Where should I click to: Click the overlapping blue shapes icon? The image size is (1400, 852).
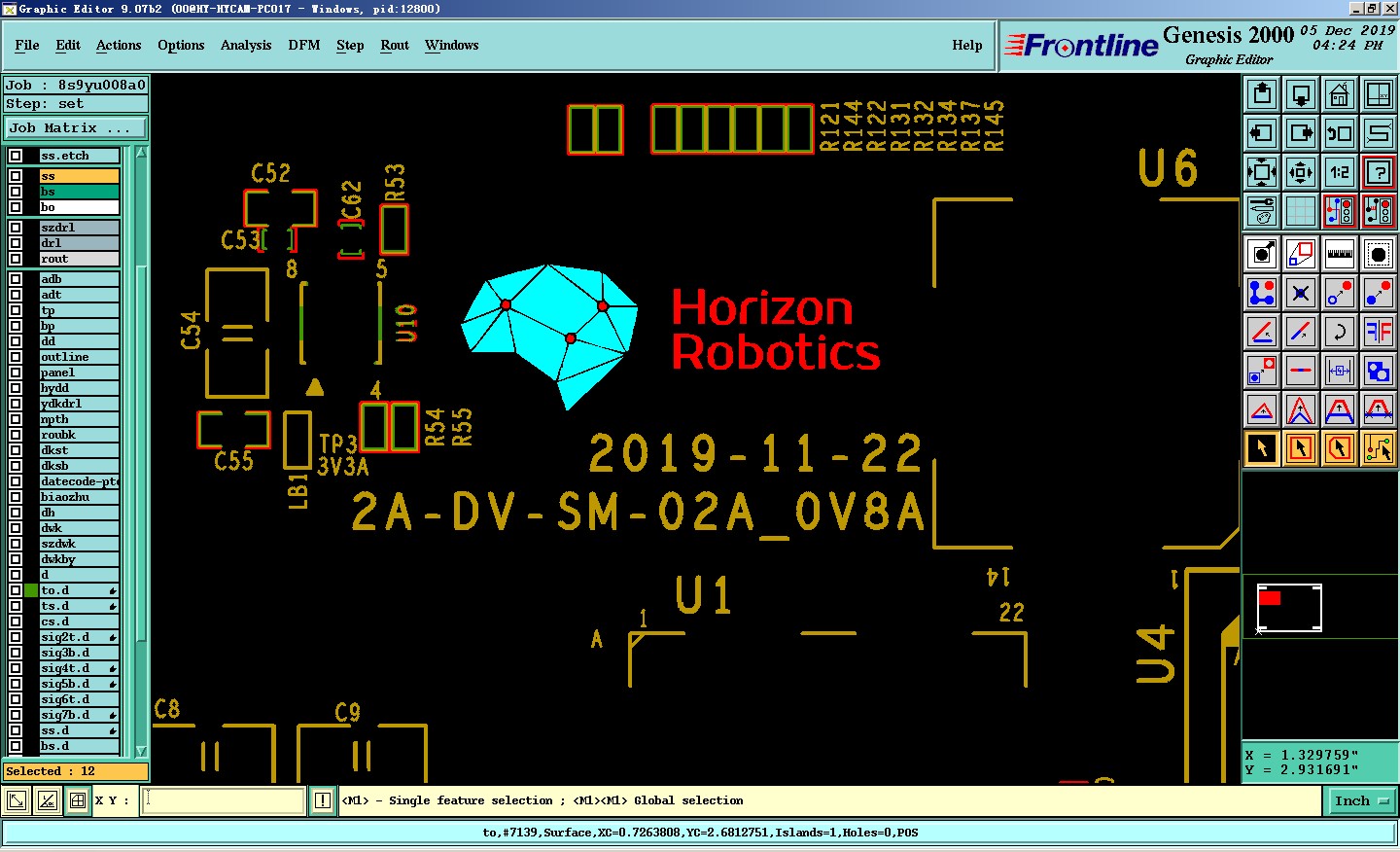tap(1379, 371)
